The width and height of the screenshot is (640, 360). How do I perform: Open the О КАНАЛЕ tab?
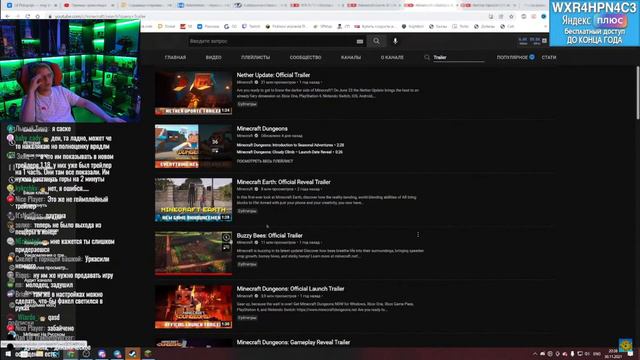point(392,58)
